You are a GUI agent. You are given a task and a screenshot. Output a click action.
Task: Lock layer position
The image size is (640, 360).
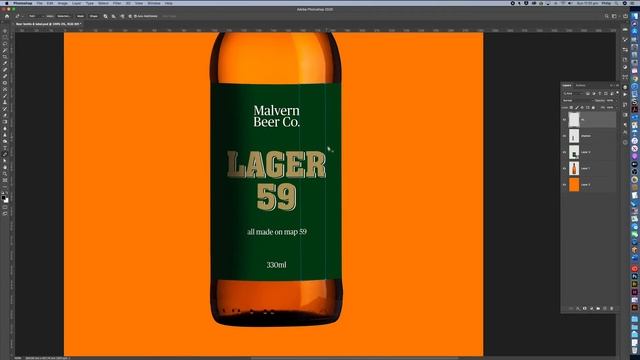(582, 107)
